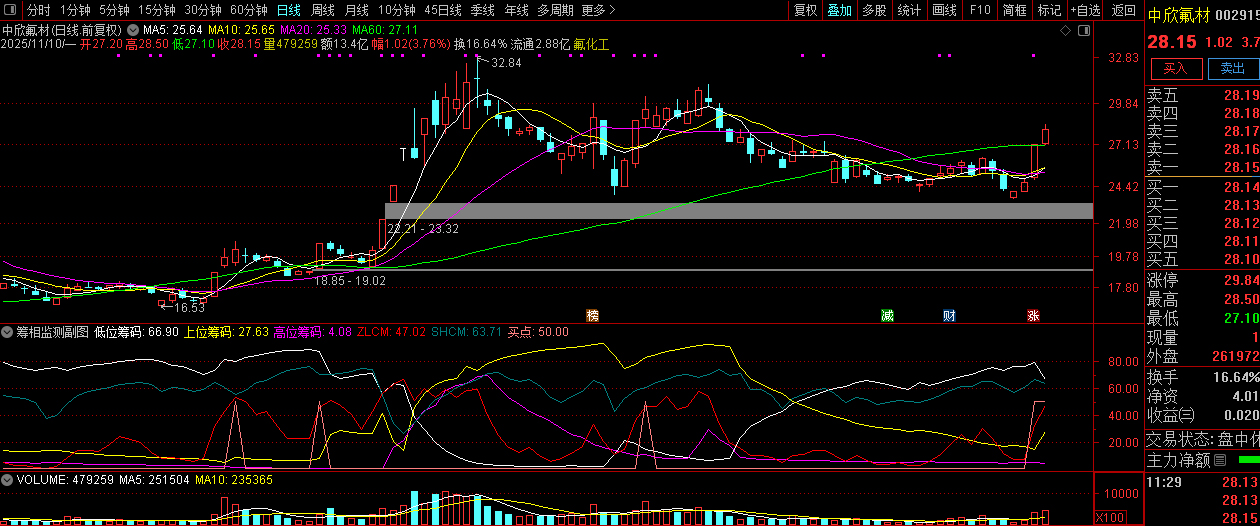Image resolution: width=1260 pixels, height=526 pixels.
Task: Add stock with +自选 button
Action: (x=1085, y=10)
